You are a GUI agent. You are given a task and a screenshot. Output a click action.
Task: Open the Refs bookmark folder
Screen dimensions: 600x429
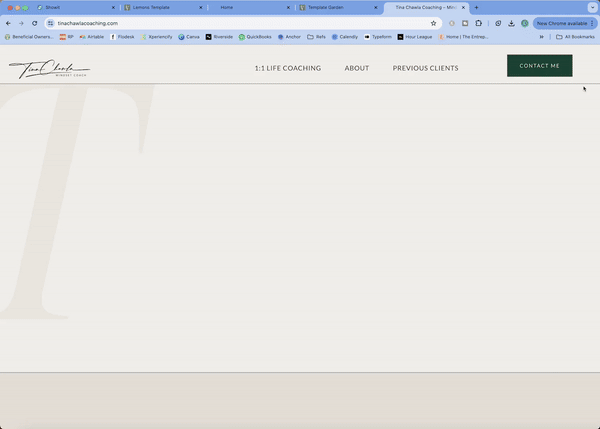pyautogui.click(x=316, y=37)
